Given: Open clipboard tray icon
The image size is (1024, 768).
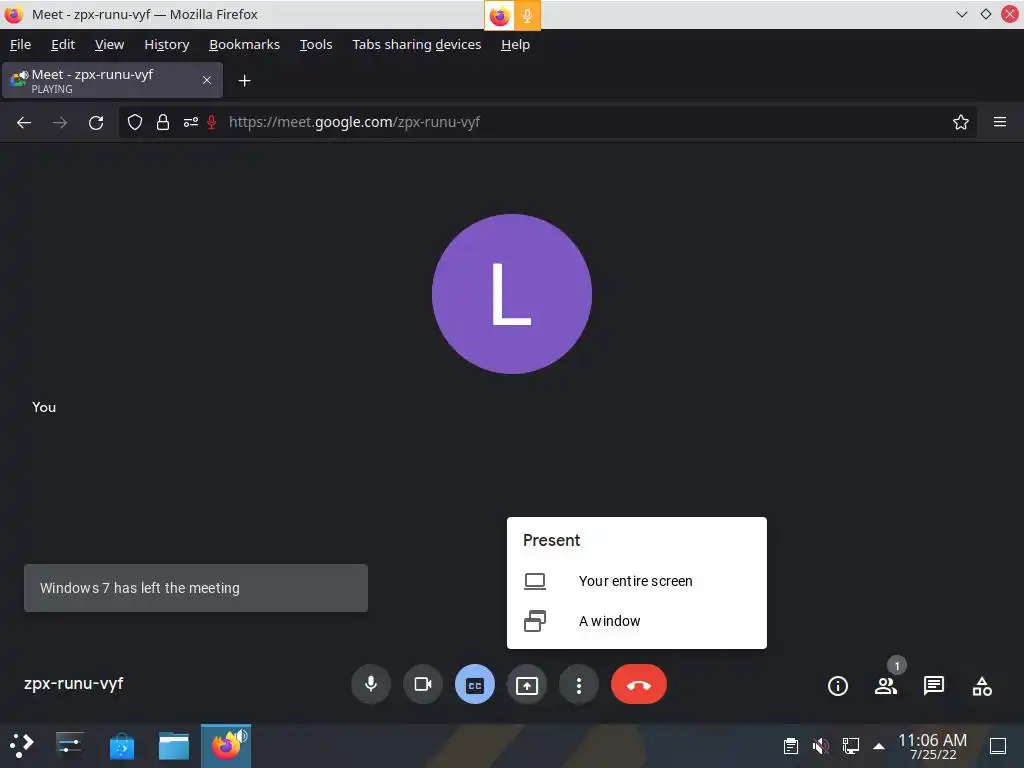Looking at the screenshot, I should pyautogui.click(x=791, y=746).
